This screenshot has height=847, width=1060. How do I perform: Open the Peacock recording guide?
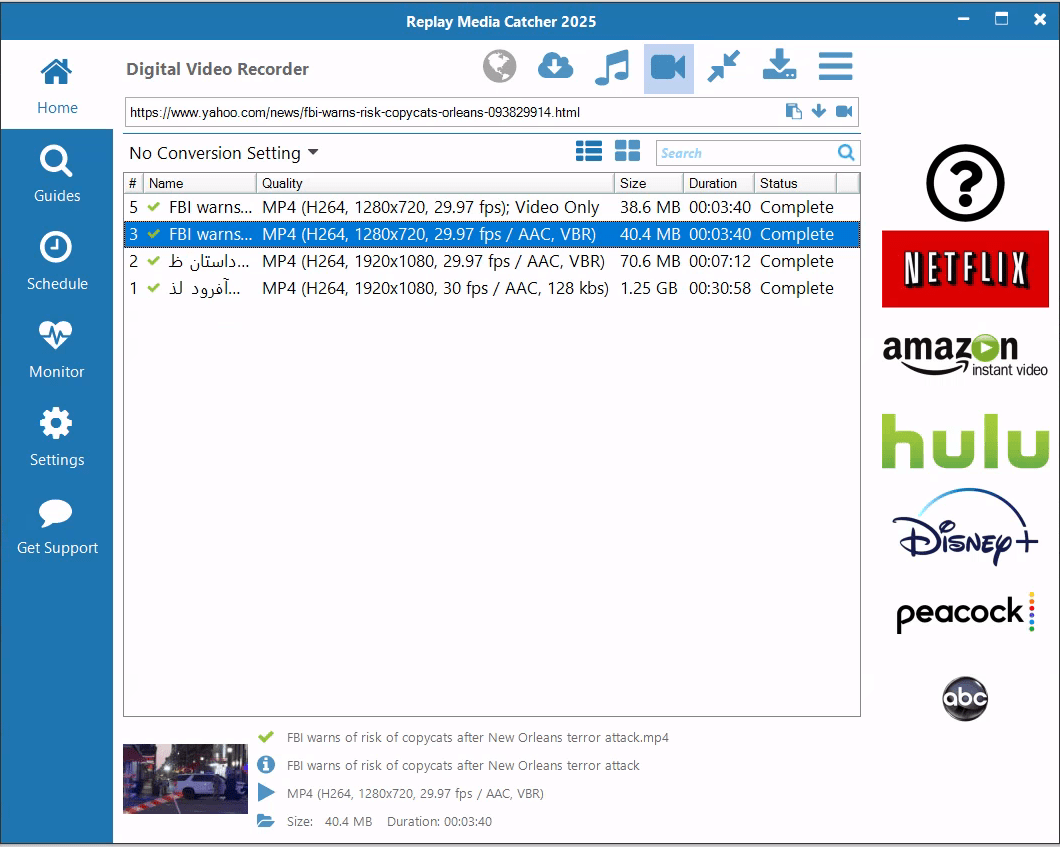pos(965,612)
